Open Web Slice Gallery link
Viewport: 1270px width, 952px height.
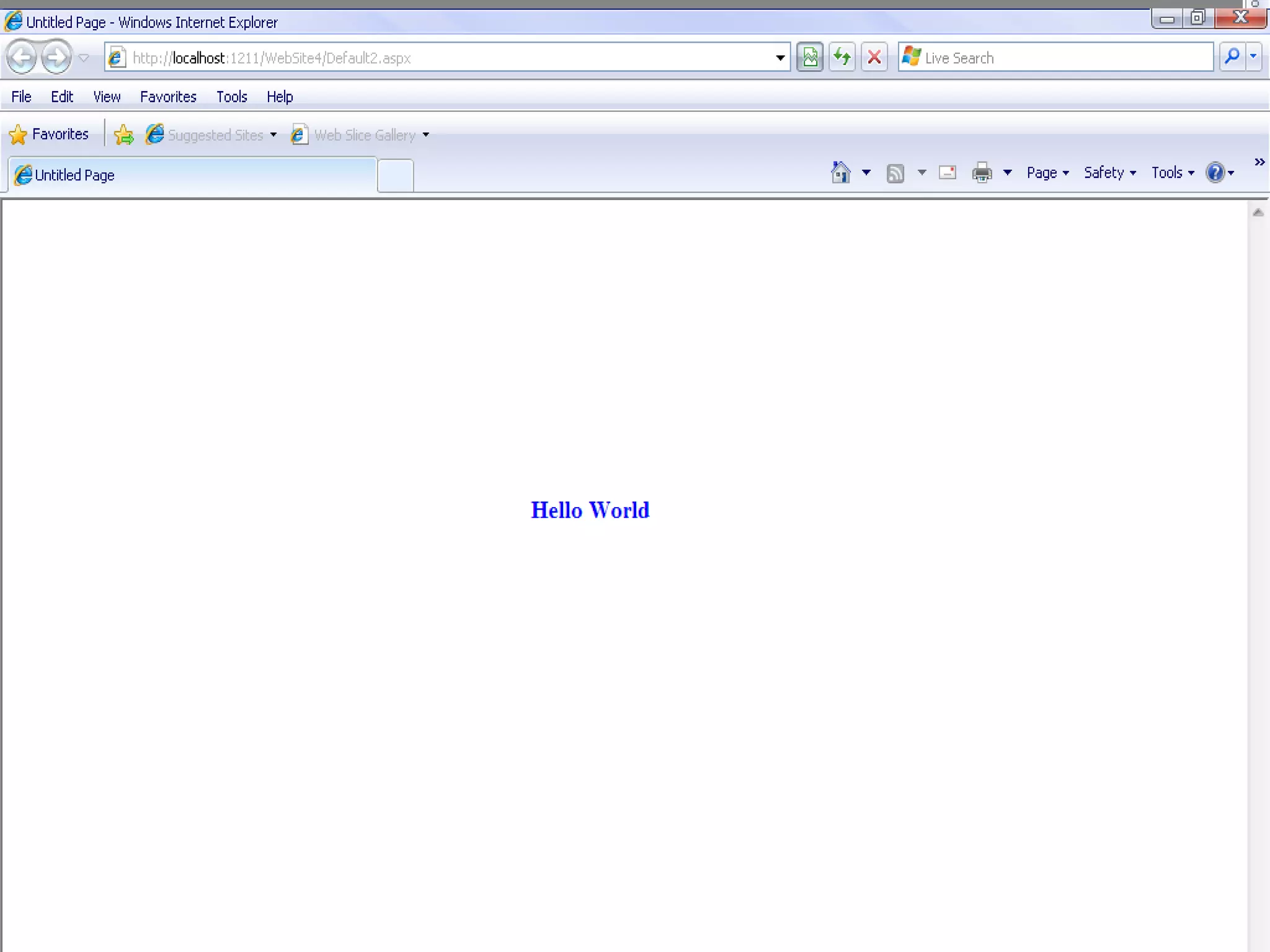pos(364,135)
